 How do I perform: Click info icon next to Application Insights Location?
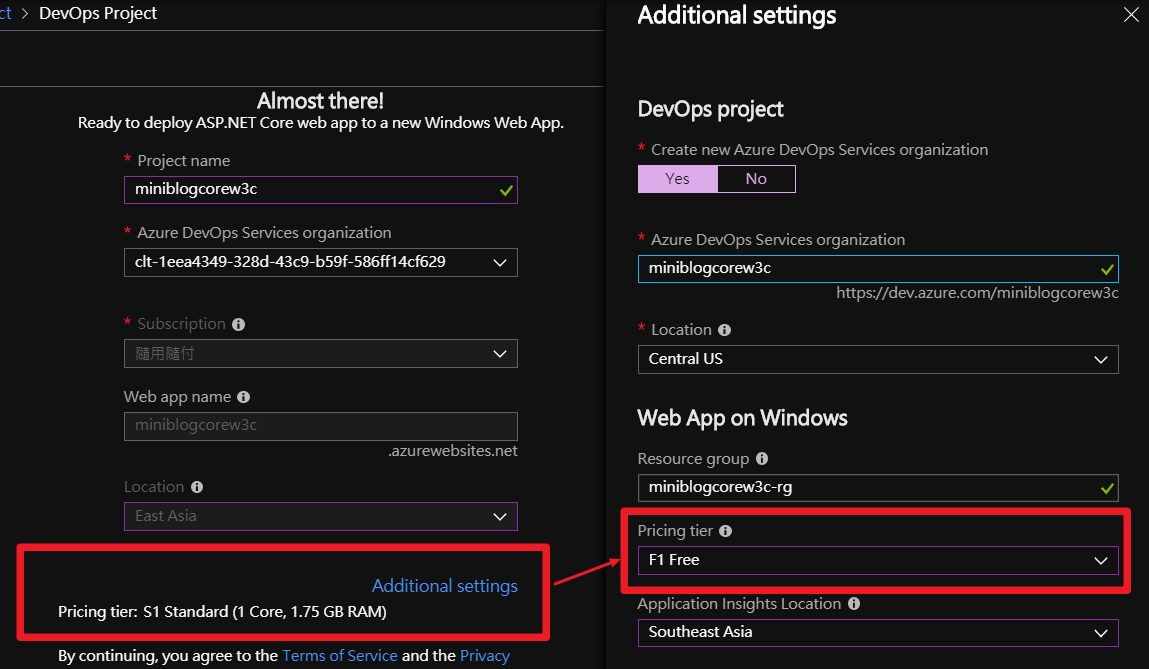854,604
